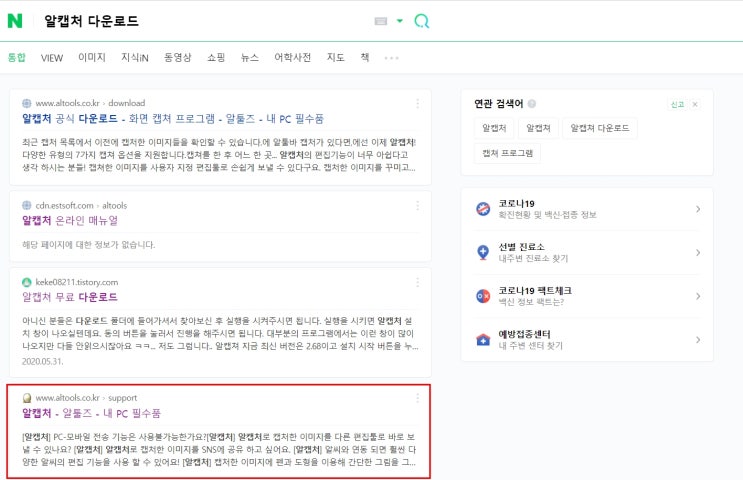Screen dimensions: 743x480
Task: Click help icon next to 연관 검색어
Action: click(x=532, y=104)
